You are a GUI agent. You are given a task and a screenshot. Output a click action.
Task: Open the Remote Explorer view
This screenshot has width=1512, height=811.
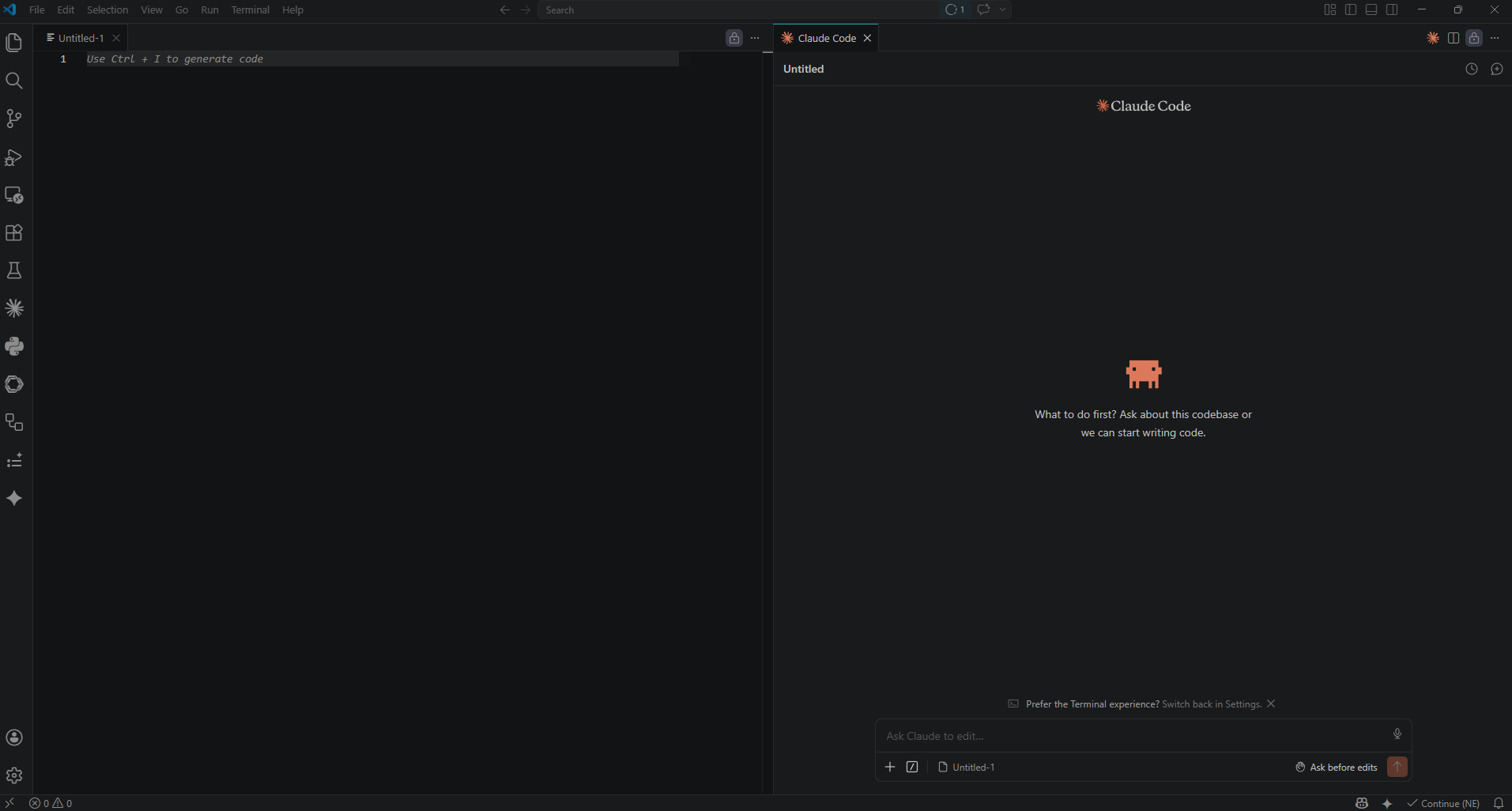tap(14, 194)
